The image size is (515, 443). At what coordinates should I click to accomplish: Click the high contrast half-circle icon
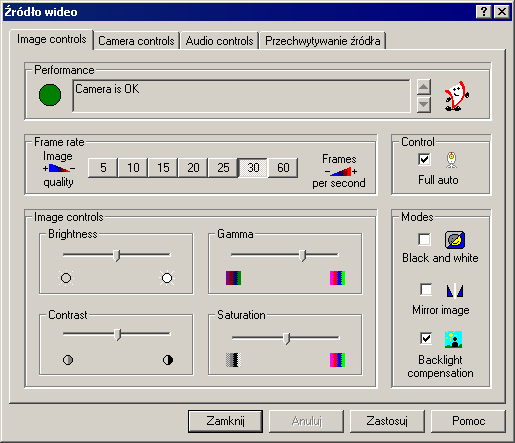(x=168, y=360)
